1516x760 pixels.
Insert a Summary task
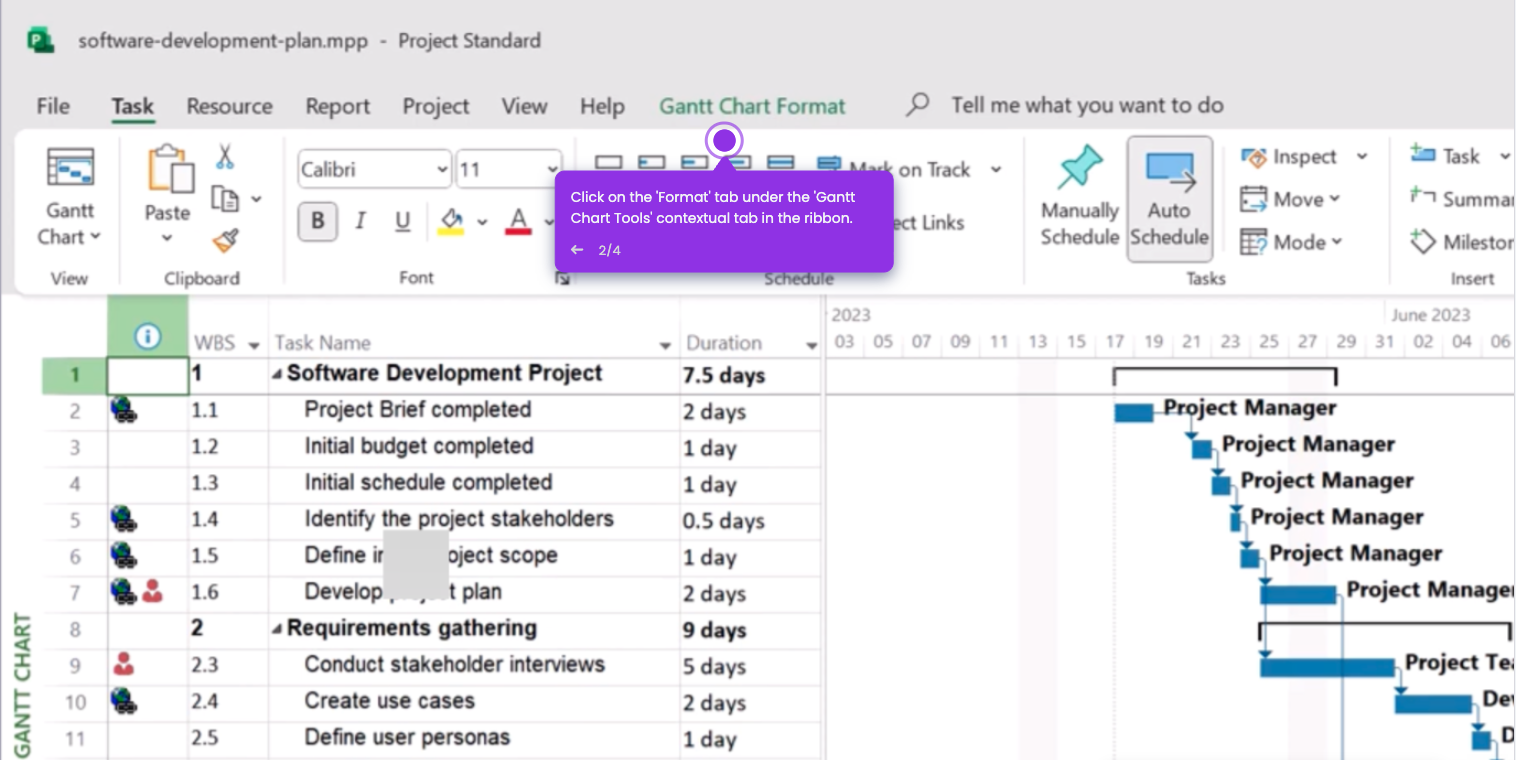(1460, 199)
